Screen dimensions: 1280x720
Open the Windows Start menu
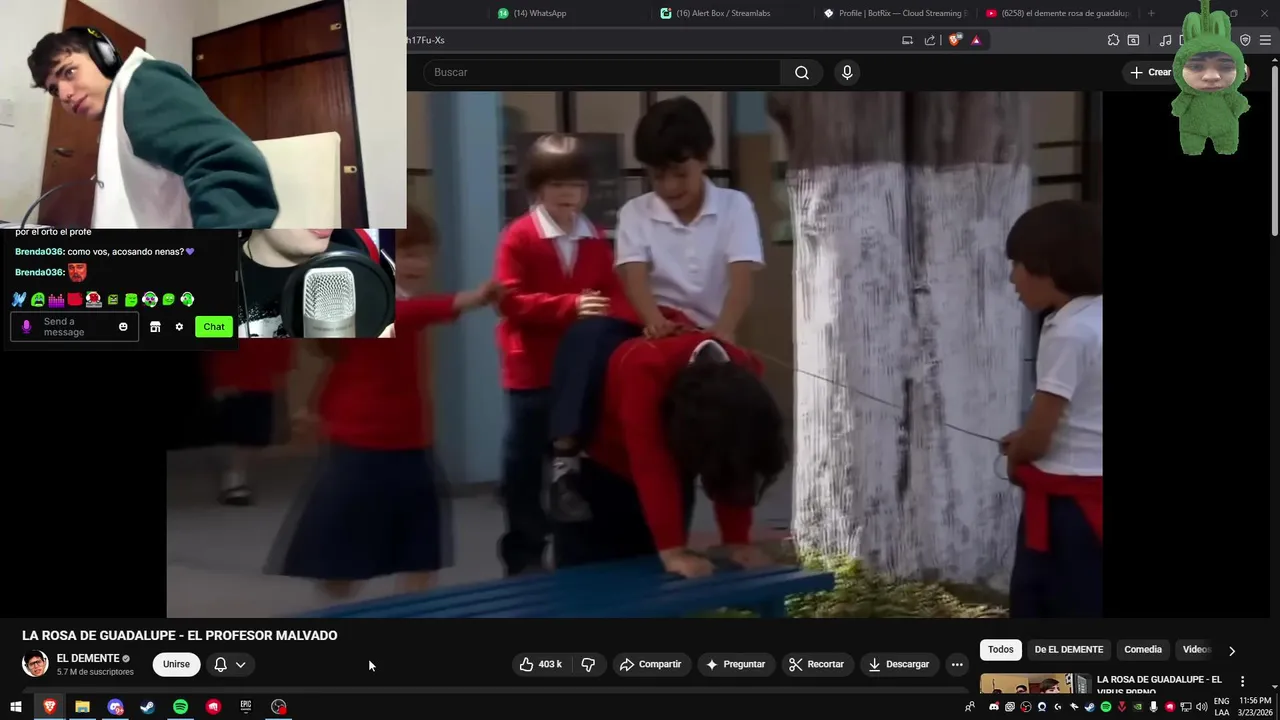pos(16,707)
